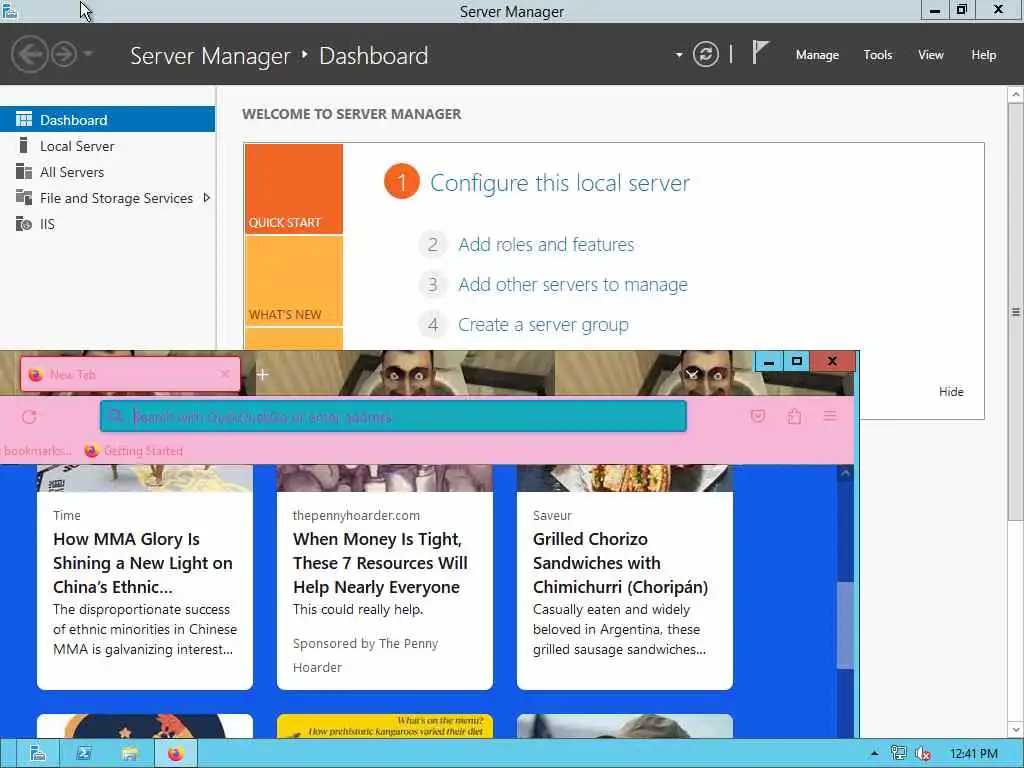Screen dimensions: 1024x768
Task: Close the Firefox New Tab tab
Action: coord(225,374)
